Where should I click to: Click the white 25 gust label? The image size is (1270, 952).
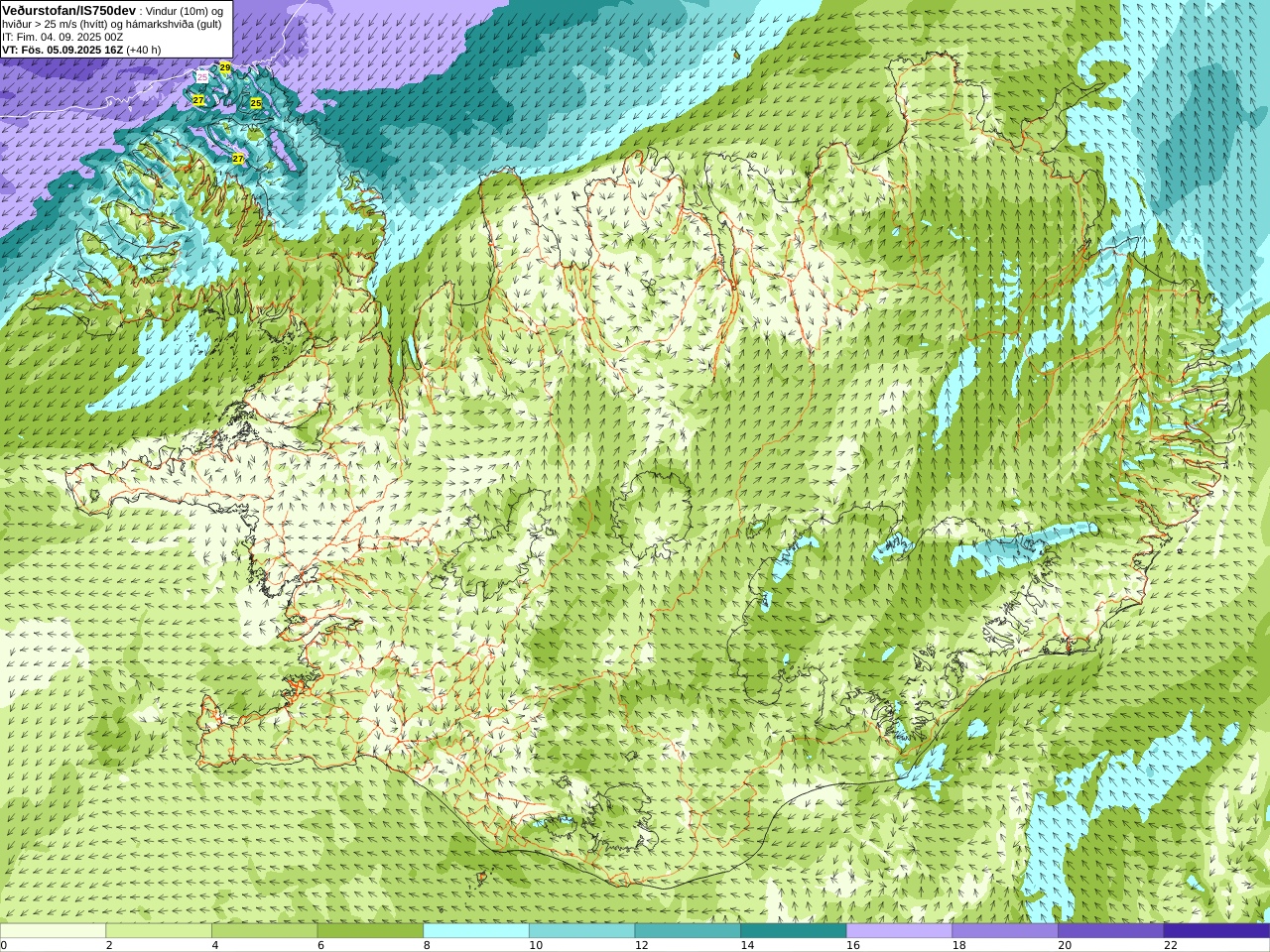tap(202, 76)
